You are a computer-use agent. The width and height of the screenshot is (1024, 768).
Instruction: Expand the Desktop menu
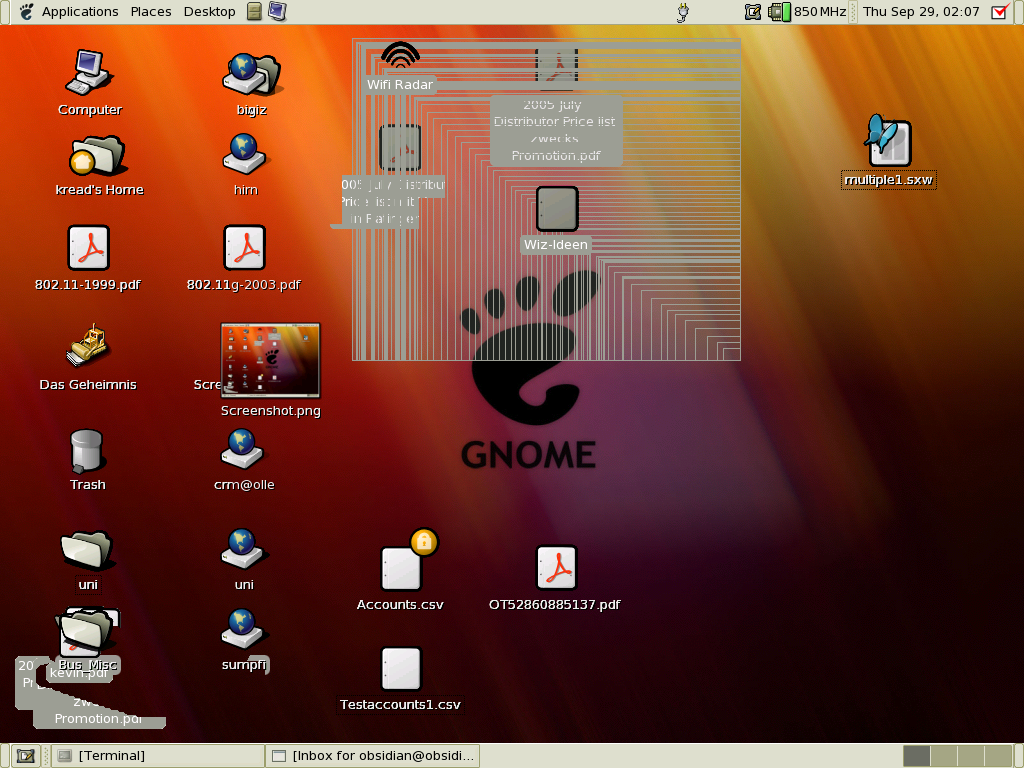coord(209,12)
